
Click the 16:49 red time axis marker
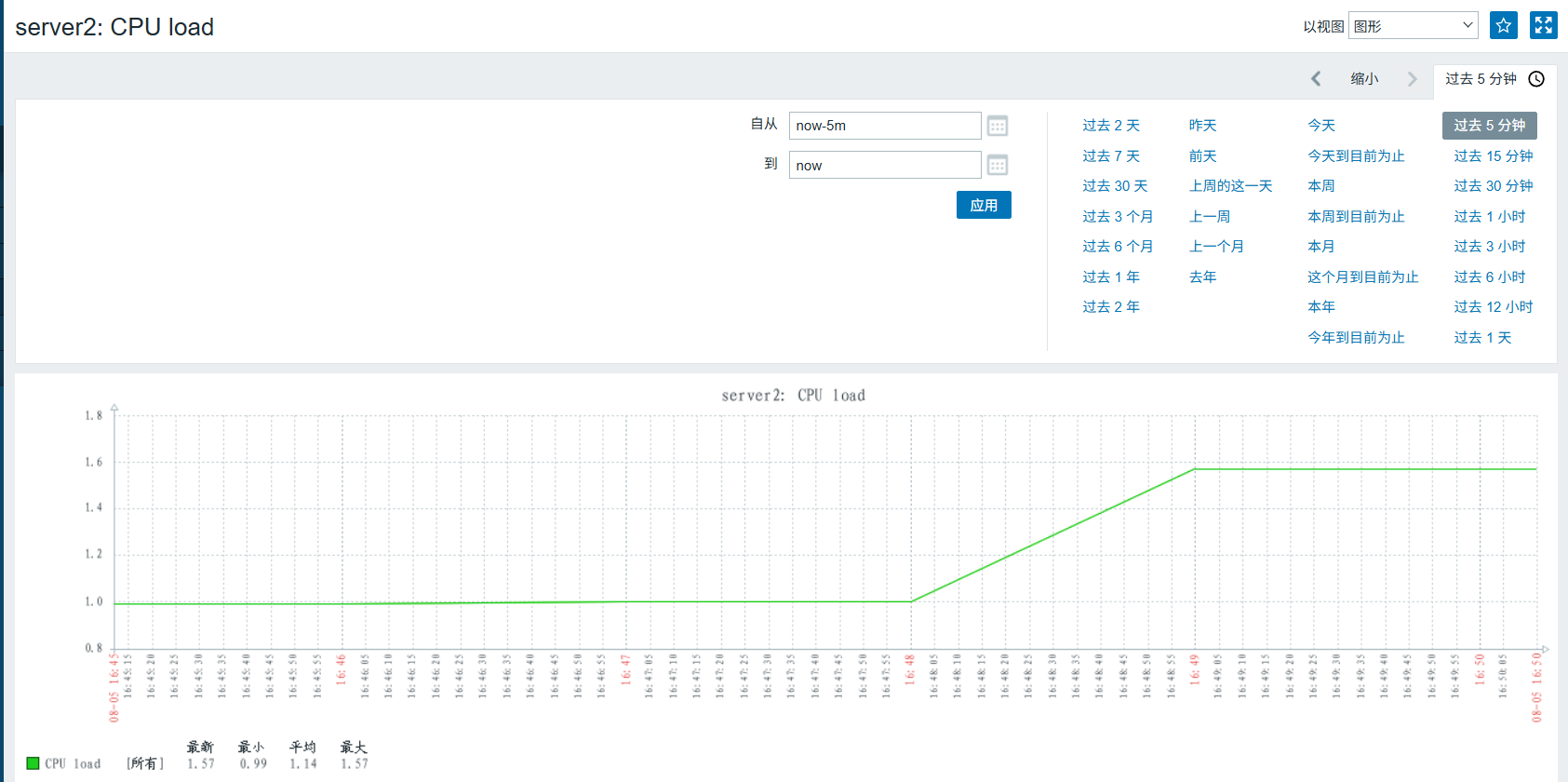(1195, 669)
